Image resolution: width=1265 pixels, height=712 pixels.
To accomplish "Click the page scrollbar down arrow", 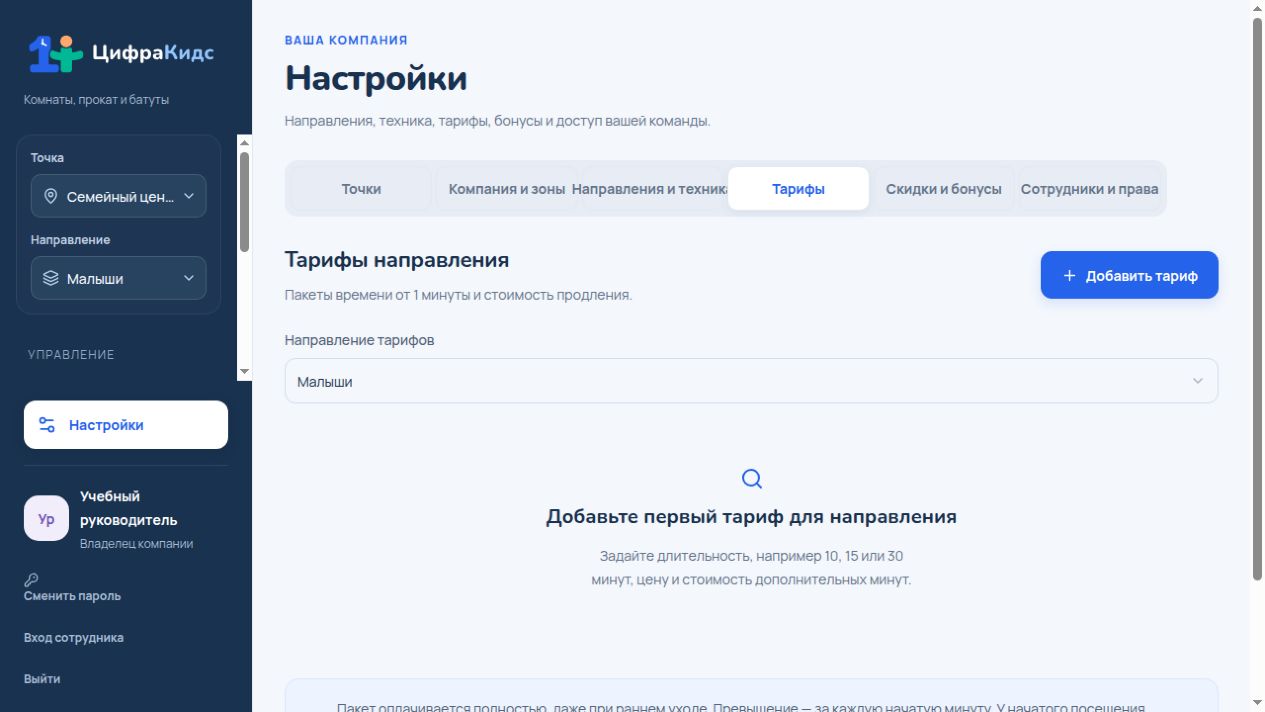I will [x=1257, y=704].
